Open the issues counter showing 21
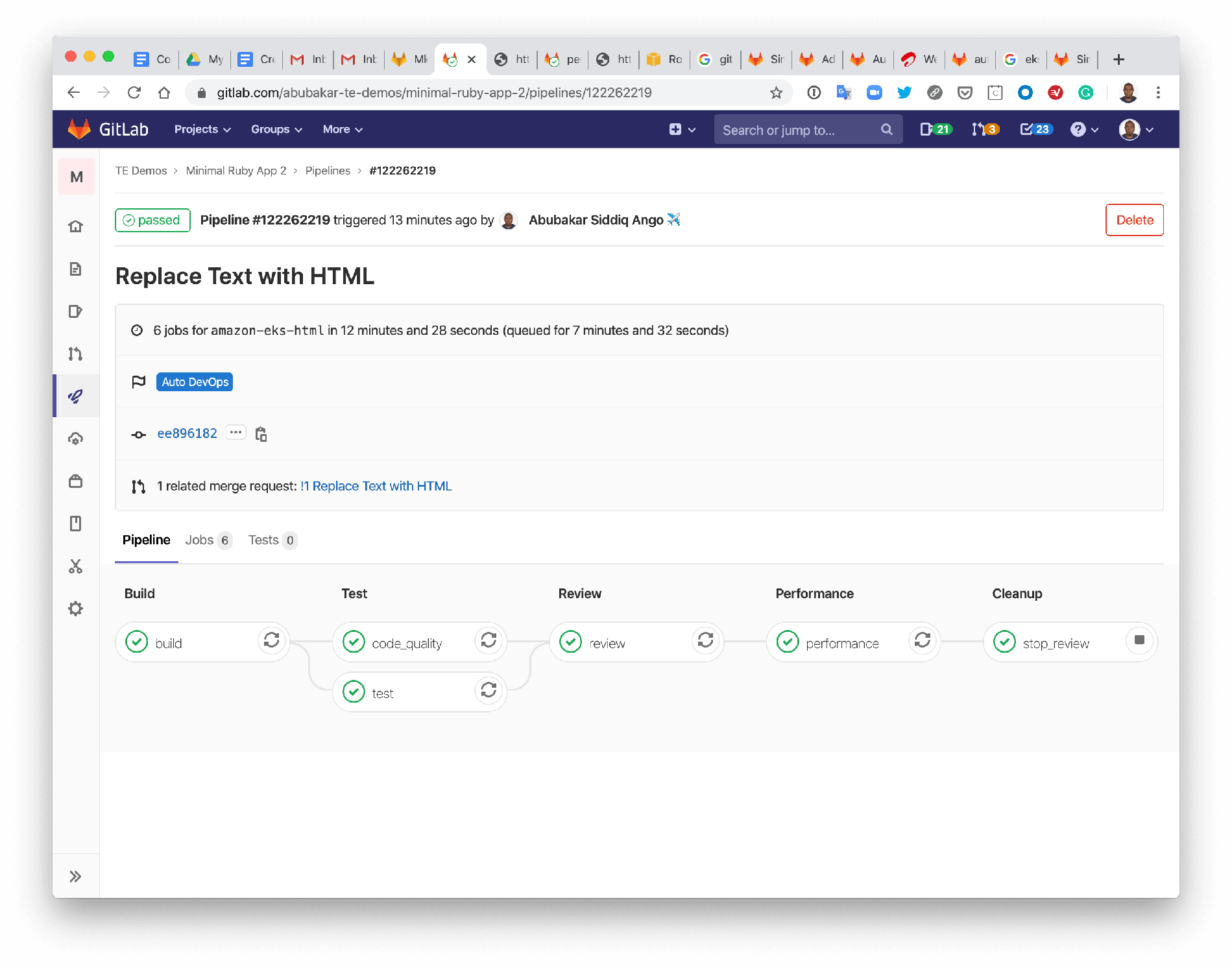 click(935, 129)
